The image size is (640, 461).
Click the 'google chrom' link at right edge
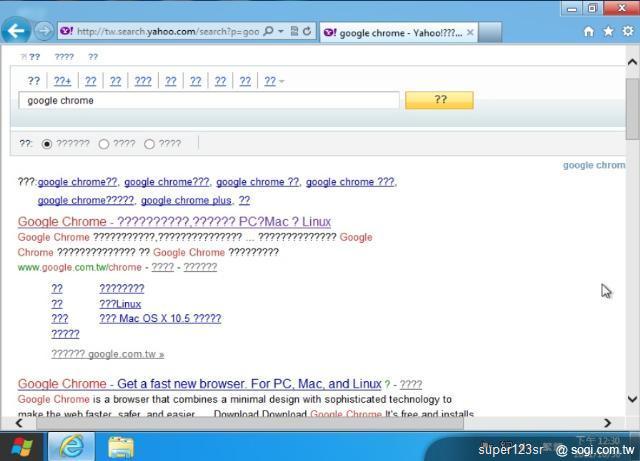[594, 165]
